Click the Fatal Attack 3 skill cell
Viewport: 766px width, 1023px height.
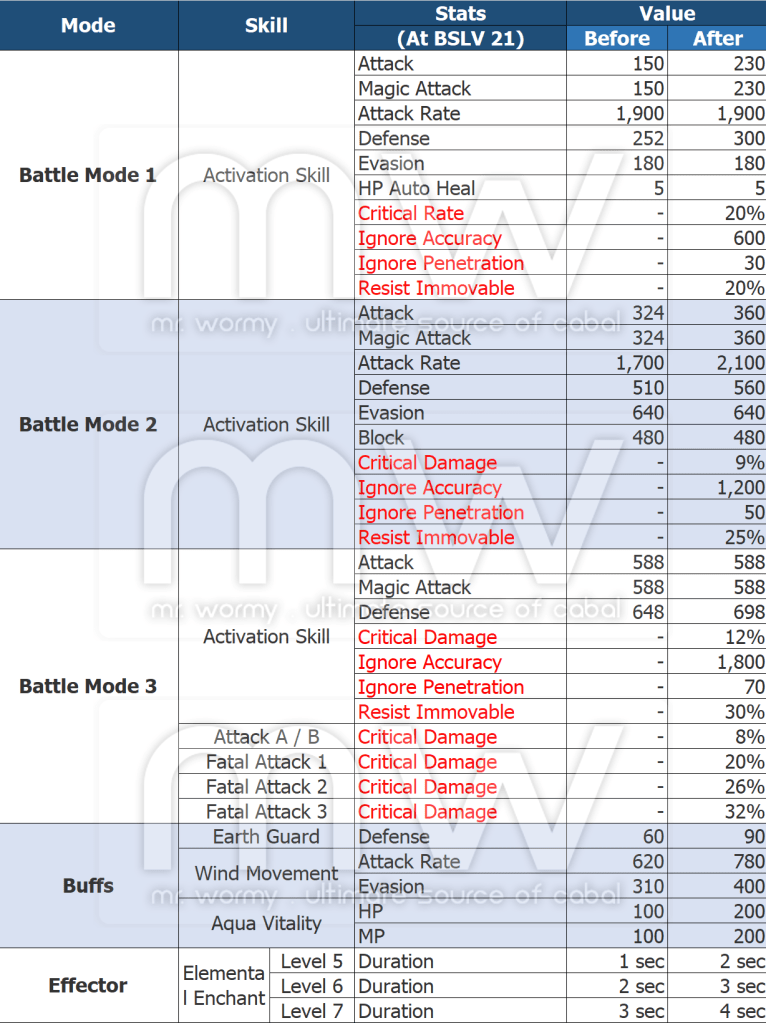click(x=266, y=812)
